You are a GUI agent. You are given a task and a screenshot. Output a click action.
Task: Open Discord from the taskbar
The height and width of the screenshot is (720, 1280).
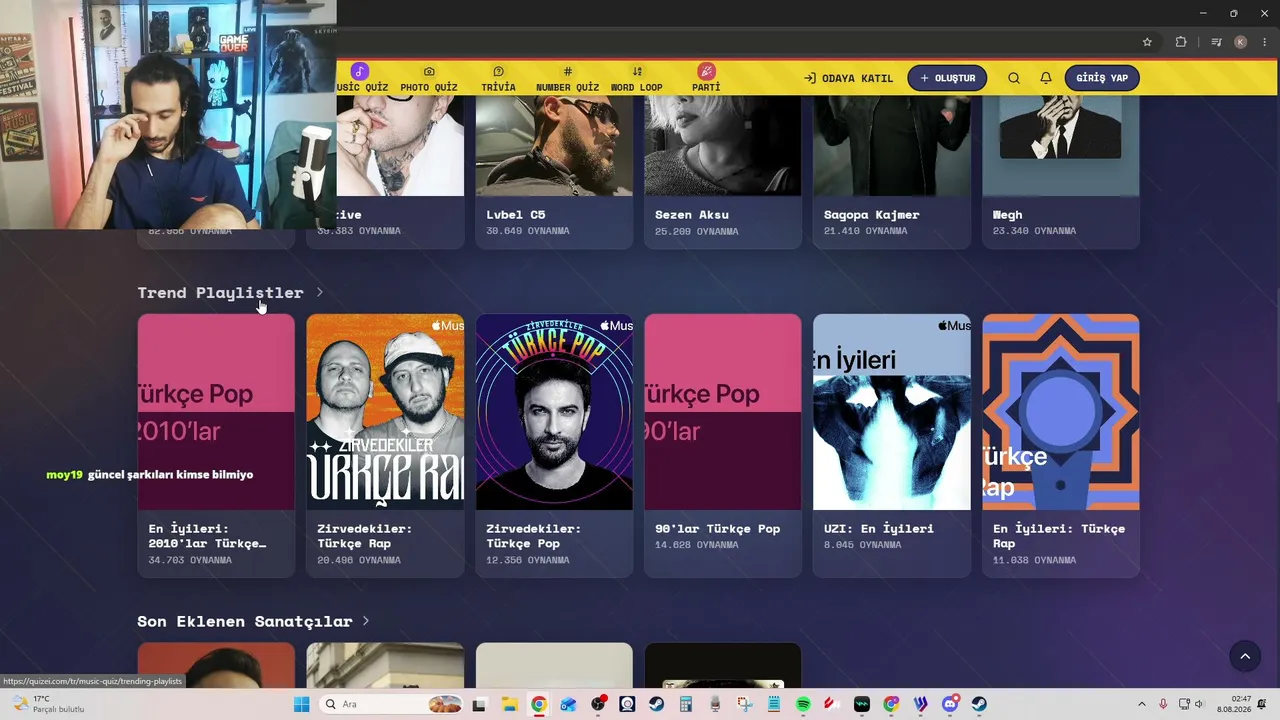pos(950,704)
